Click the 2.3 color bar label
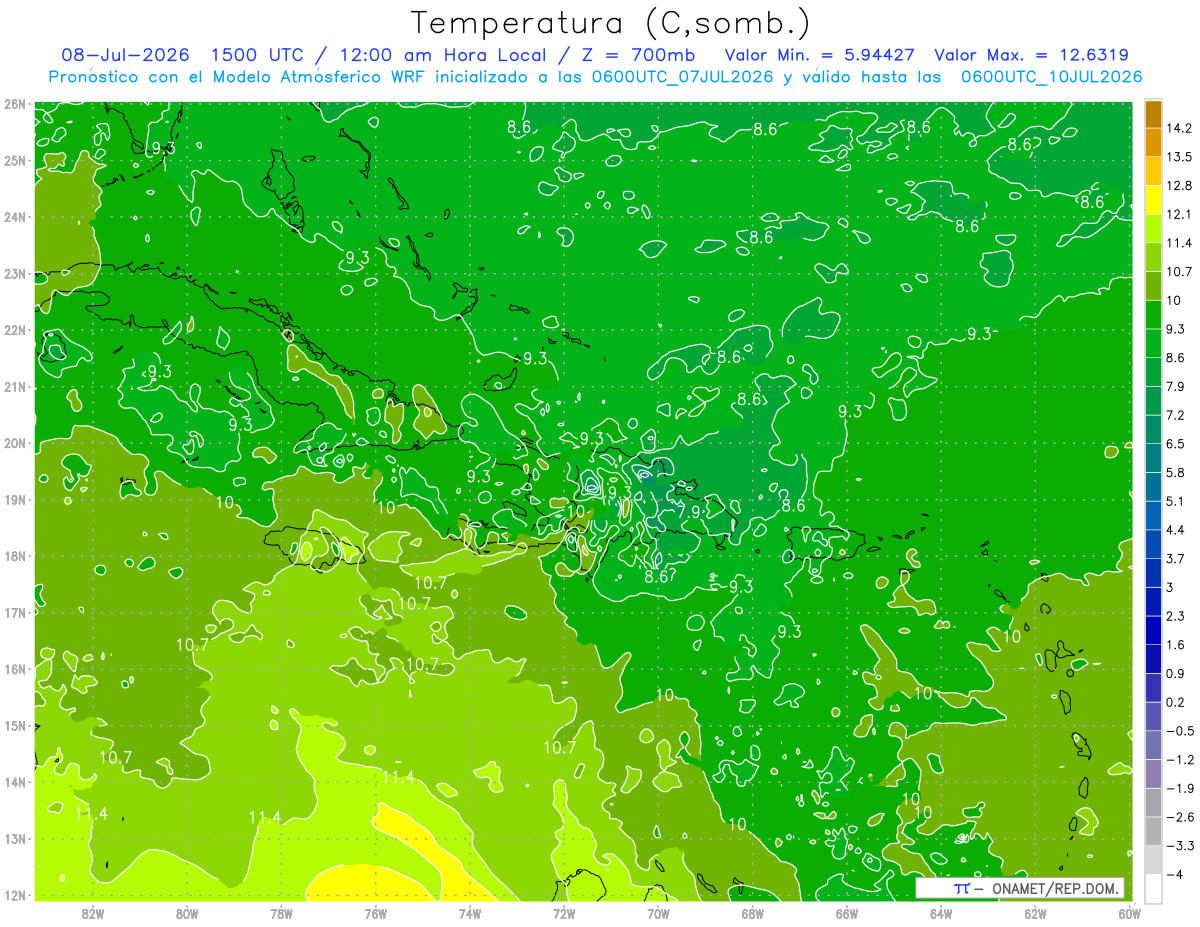Image resolution: width=1200 pixels, height=927 pixels. (1176, 615)
